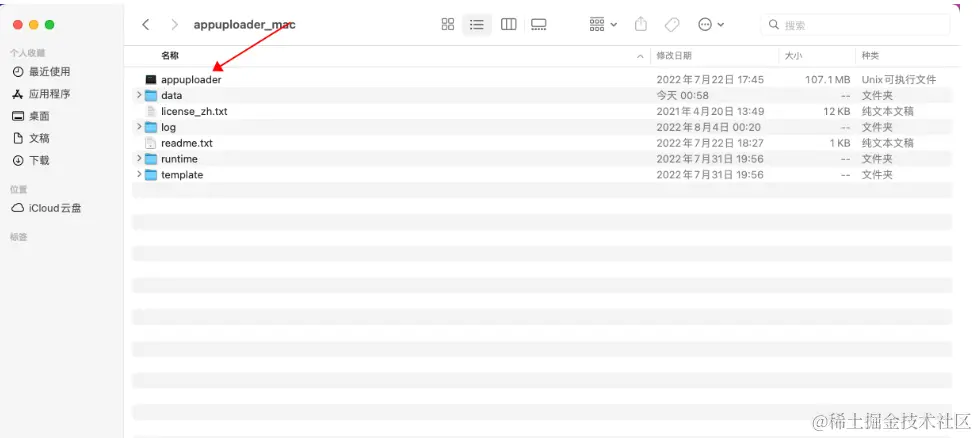Screen dimensions: 978x438
Task: Select the template folder name
Action: coord(182,175)
